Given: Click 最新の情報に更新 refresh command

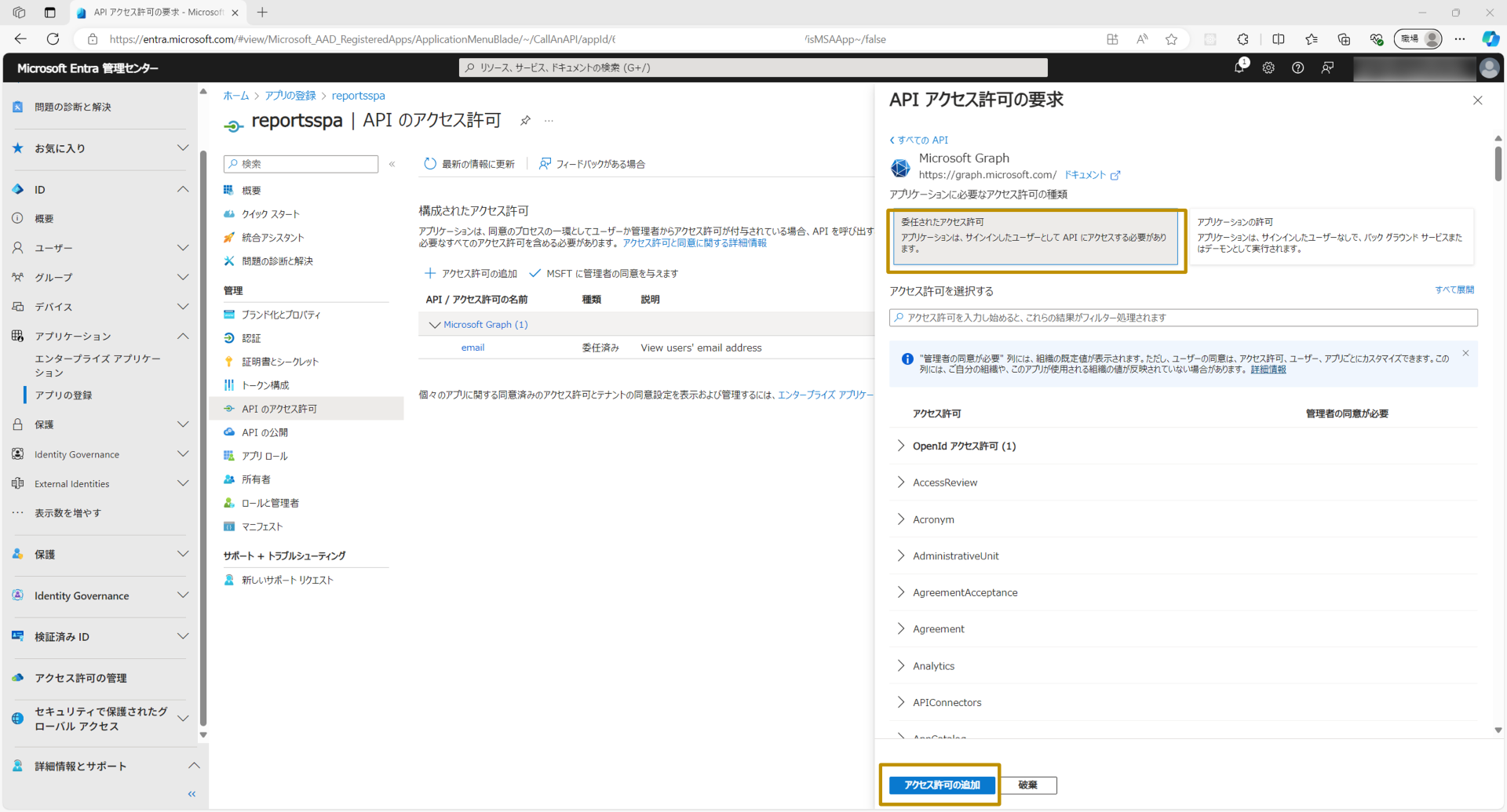Looking at the screenshot, I should tap(469, 164).
